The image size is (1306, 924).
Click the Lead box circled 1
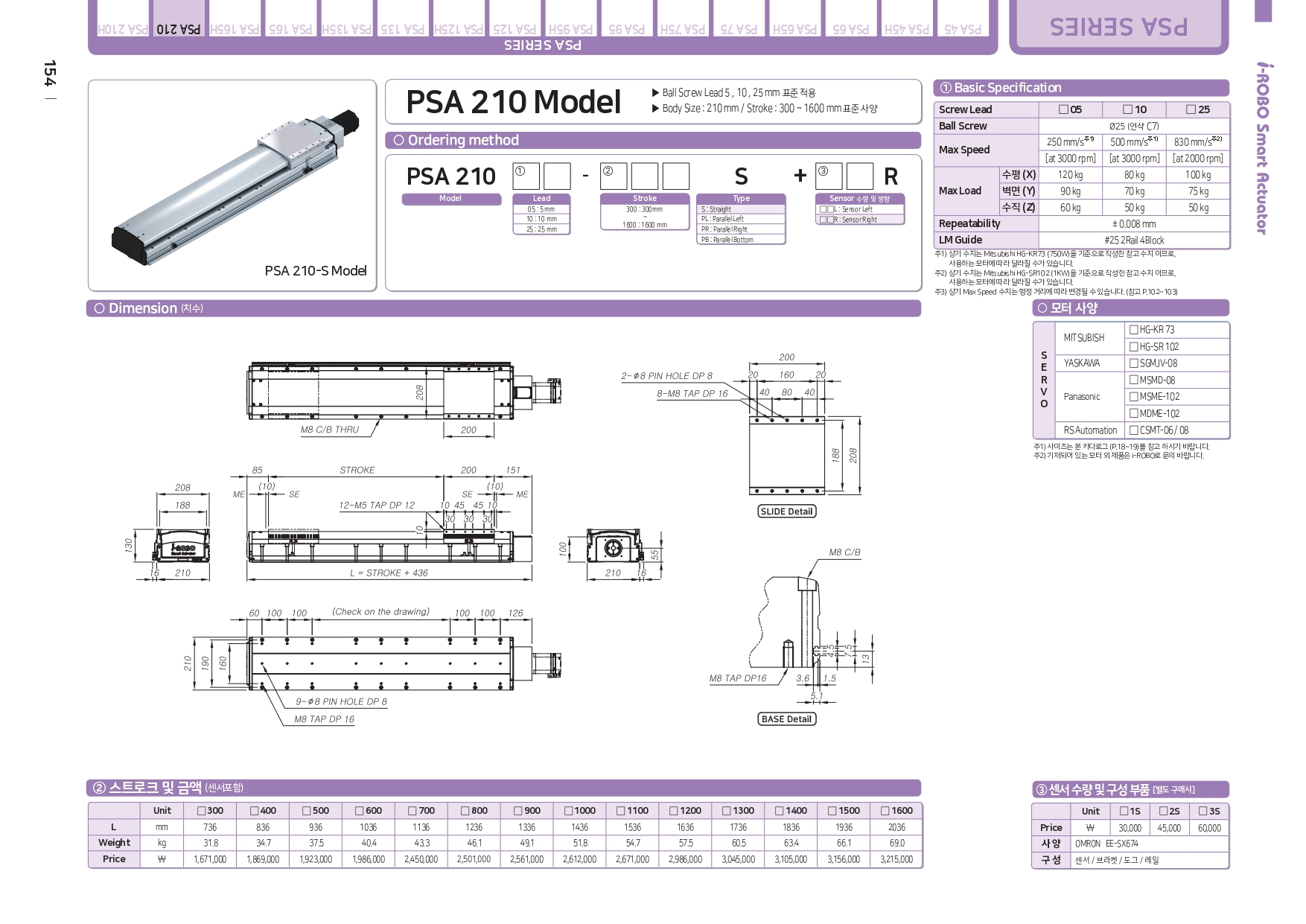click(x=527, y=176)
